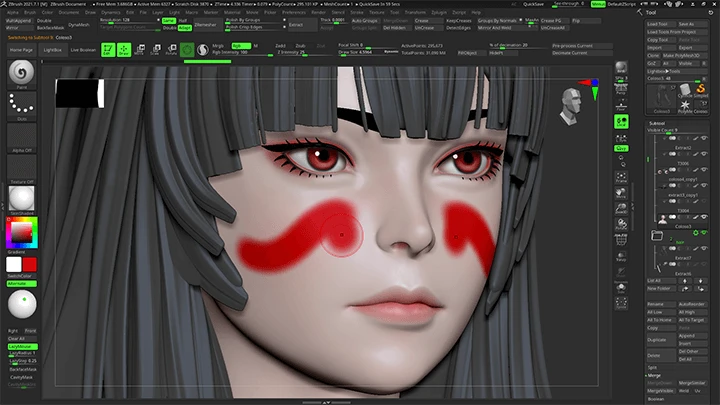The height and width of the screenshot is (405, 720).
Task: Click the MergeVisible button
Action: [x=660, y=391]
